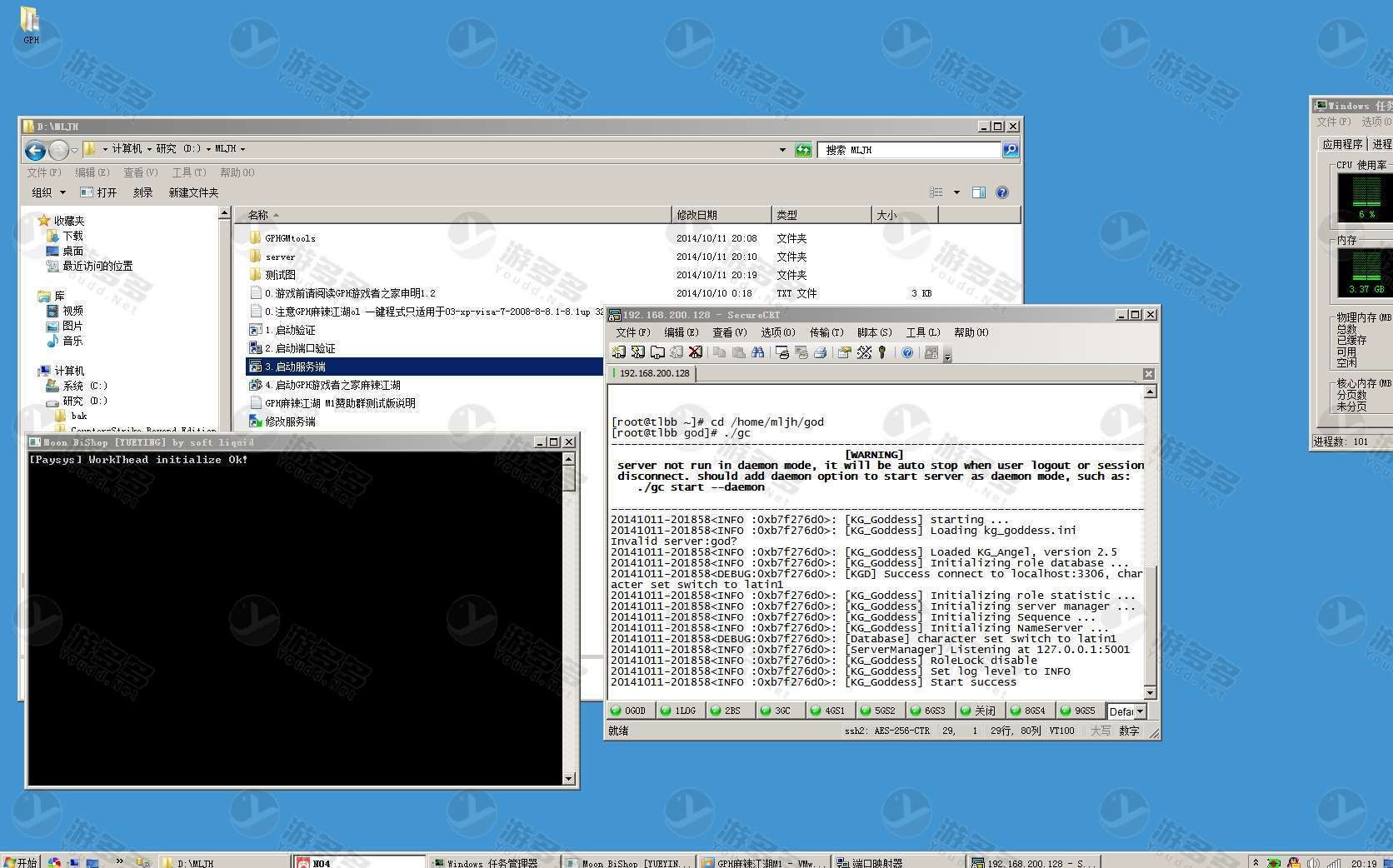
Task: Expand the Default button bar dropdown
Action: coord(1140,711)
